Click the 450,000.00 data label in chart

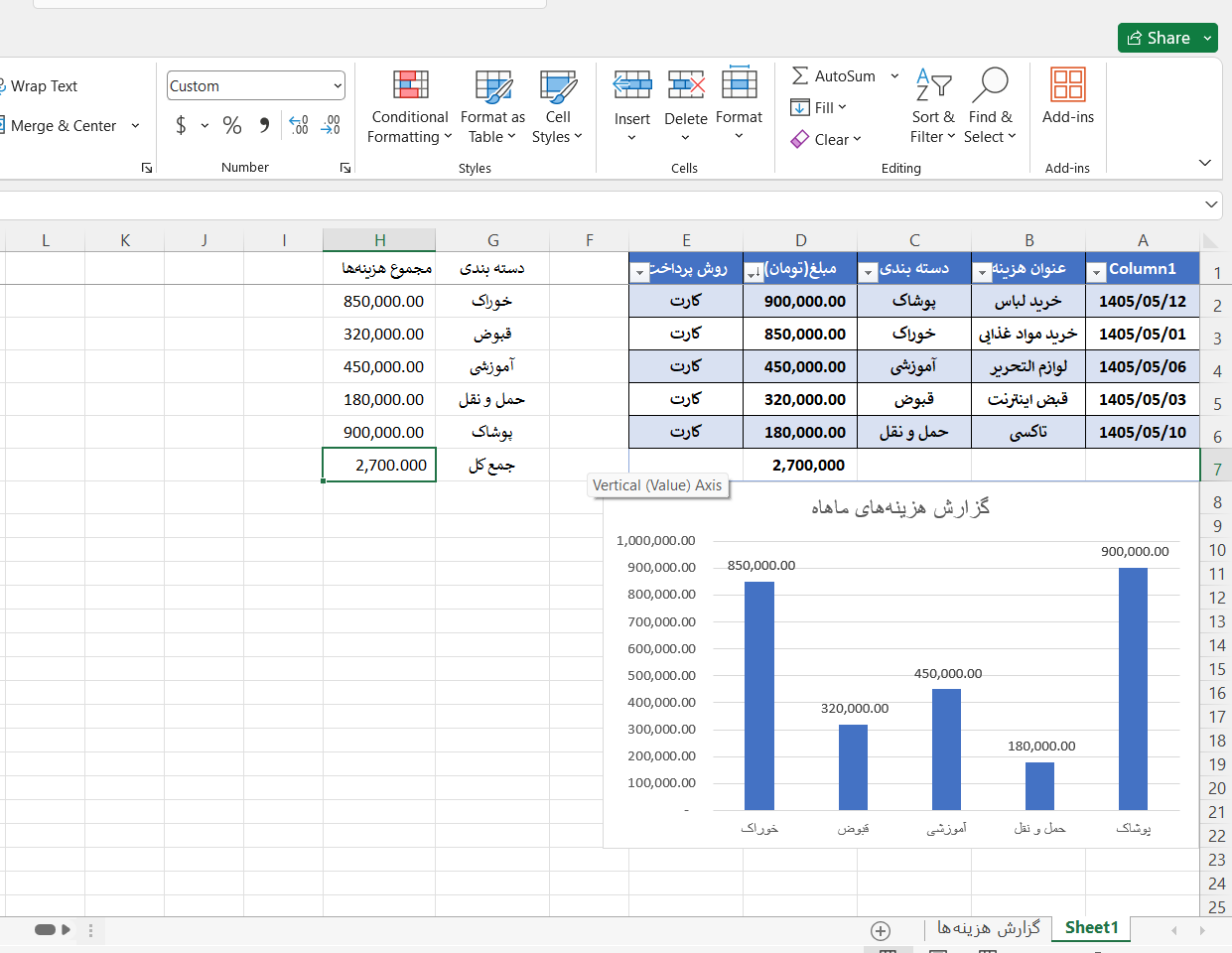pos(948,673)
